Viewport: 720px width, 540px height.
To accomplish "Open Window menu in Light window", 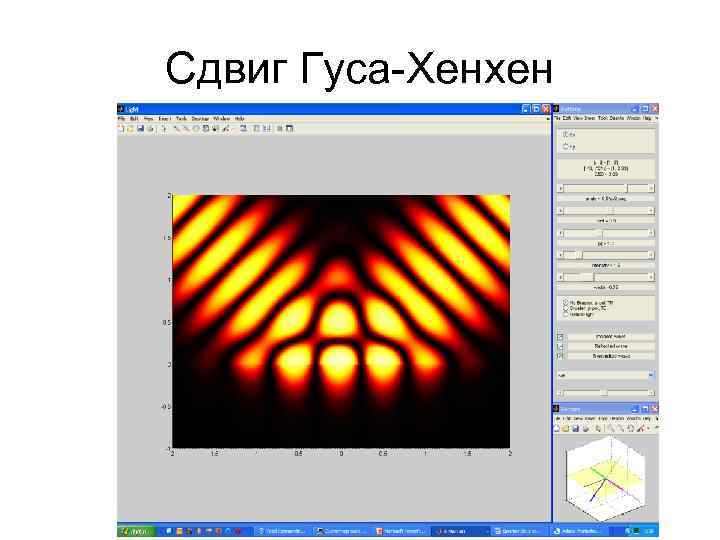I will [x=222, y=118].
